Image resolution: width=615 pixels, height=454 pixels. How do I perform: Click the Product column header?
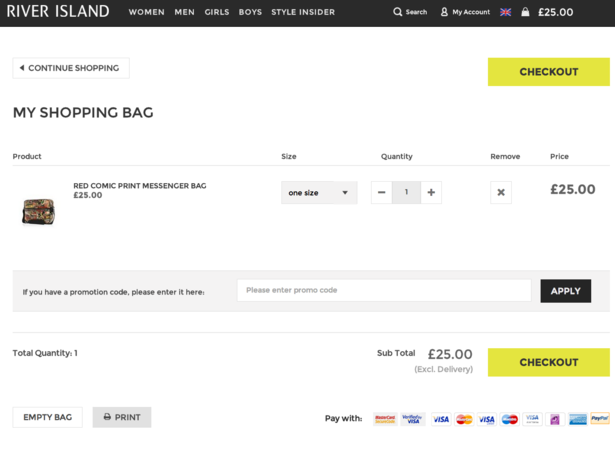tap(27, 156)
